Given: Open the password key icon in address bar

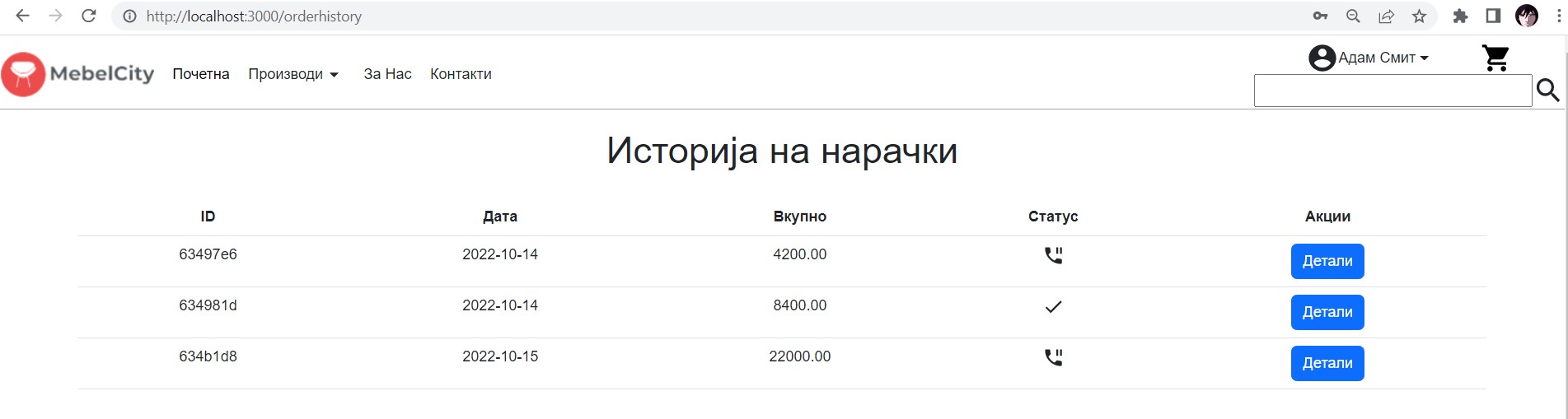Looking at the screenshot, I should pos(1320,16).
